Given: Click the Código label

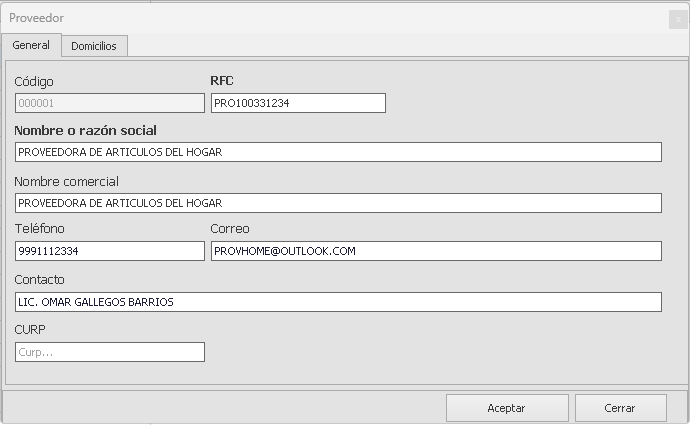Looking at the screenshot, I should coord(34,81).
